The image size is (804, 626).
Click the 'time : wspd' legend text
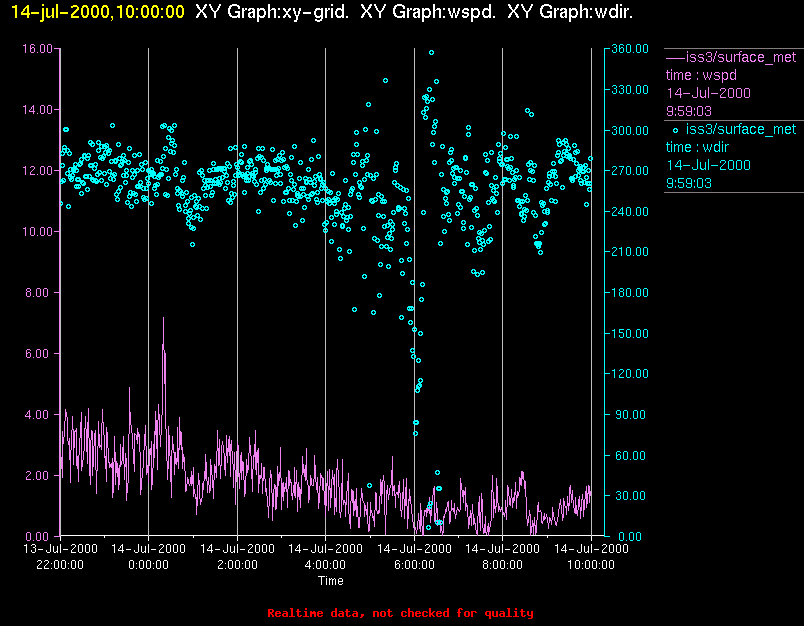pos(701,75)
